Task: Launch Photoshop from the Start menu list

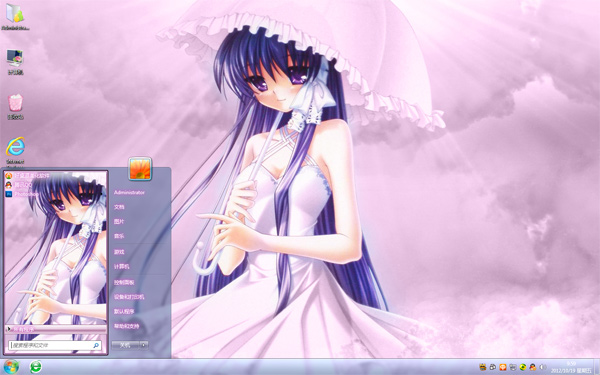Action: tap(22, 194)
